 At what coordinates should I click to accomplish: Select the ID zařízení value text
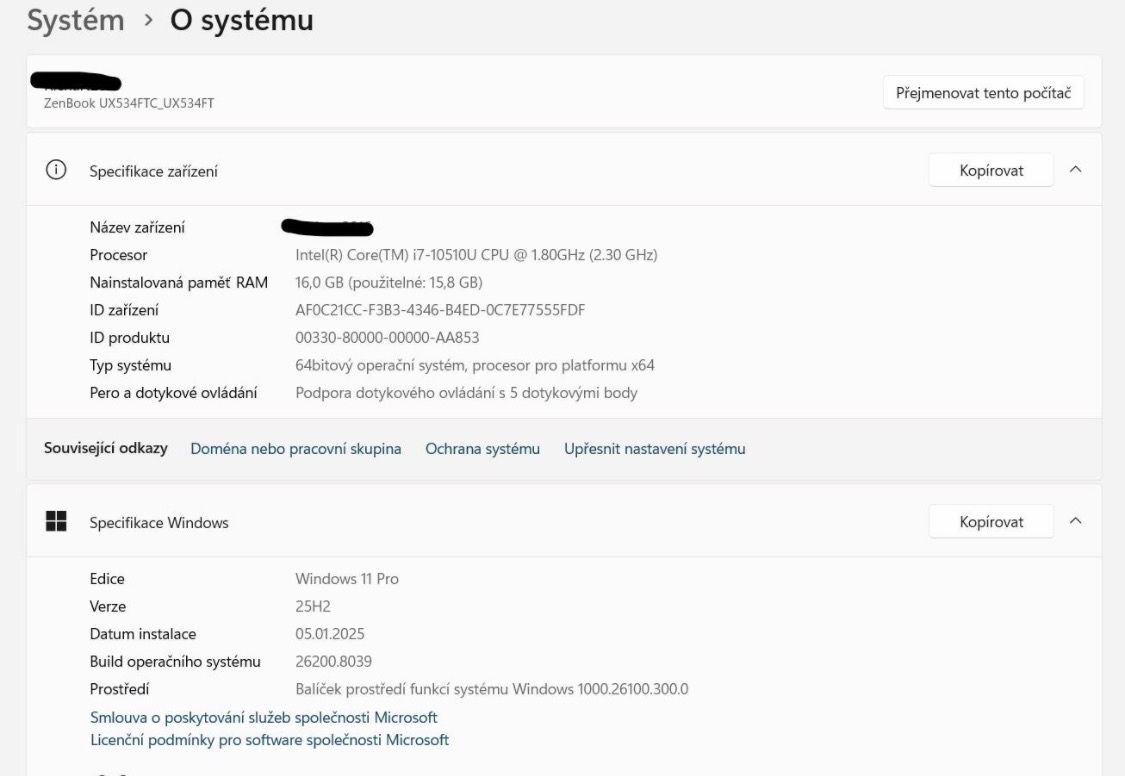point(440,309)
